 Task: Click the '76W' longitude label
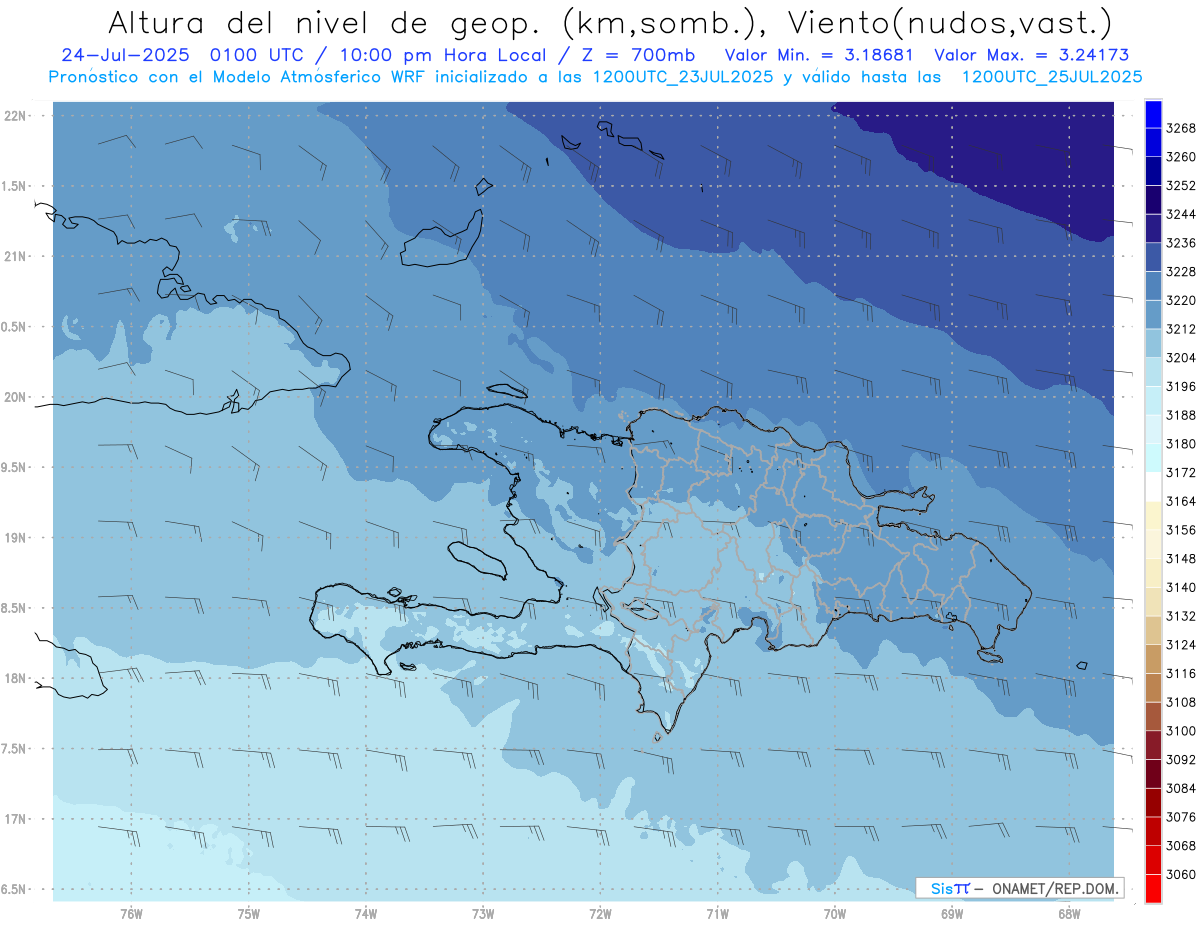point(131,913)
